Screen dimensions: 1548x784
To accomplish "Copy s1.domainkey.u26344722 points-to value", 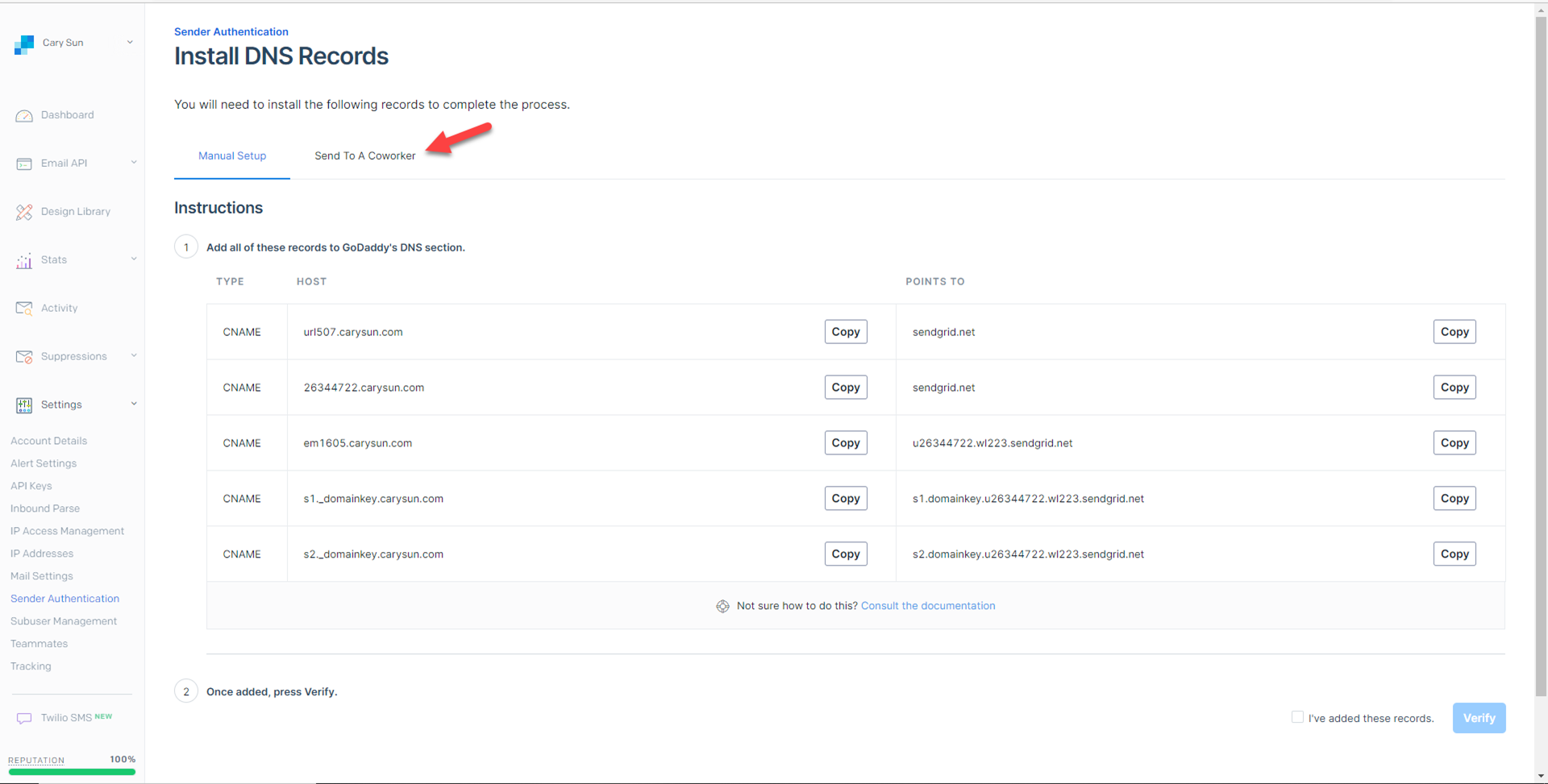I will (x=1454, y=499).
